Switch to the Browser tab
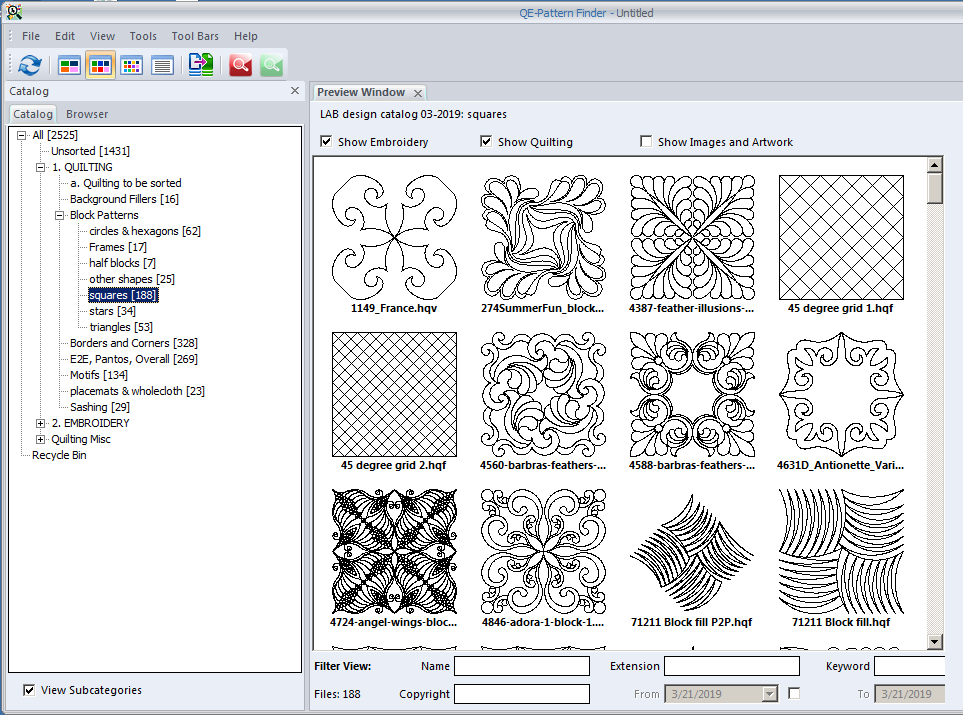 tap(87, 114)
